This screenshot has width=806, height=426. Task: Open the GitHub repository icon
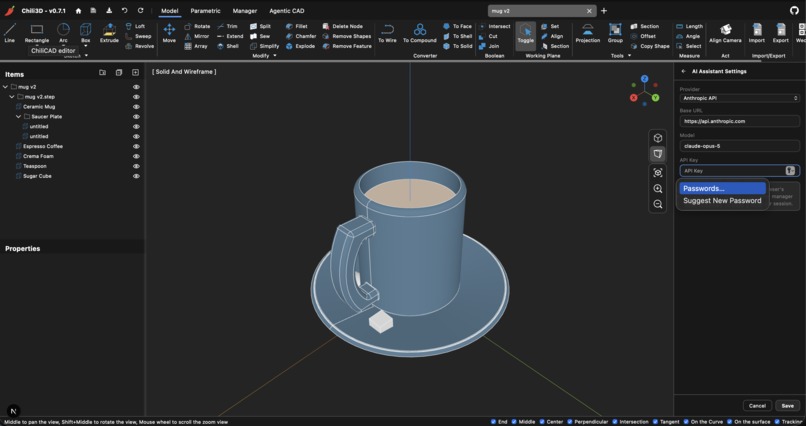(794, 11)
